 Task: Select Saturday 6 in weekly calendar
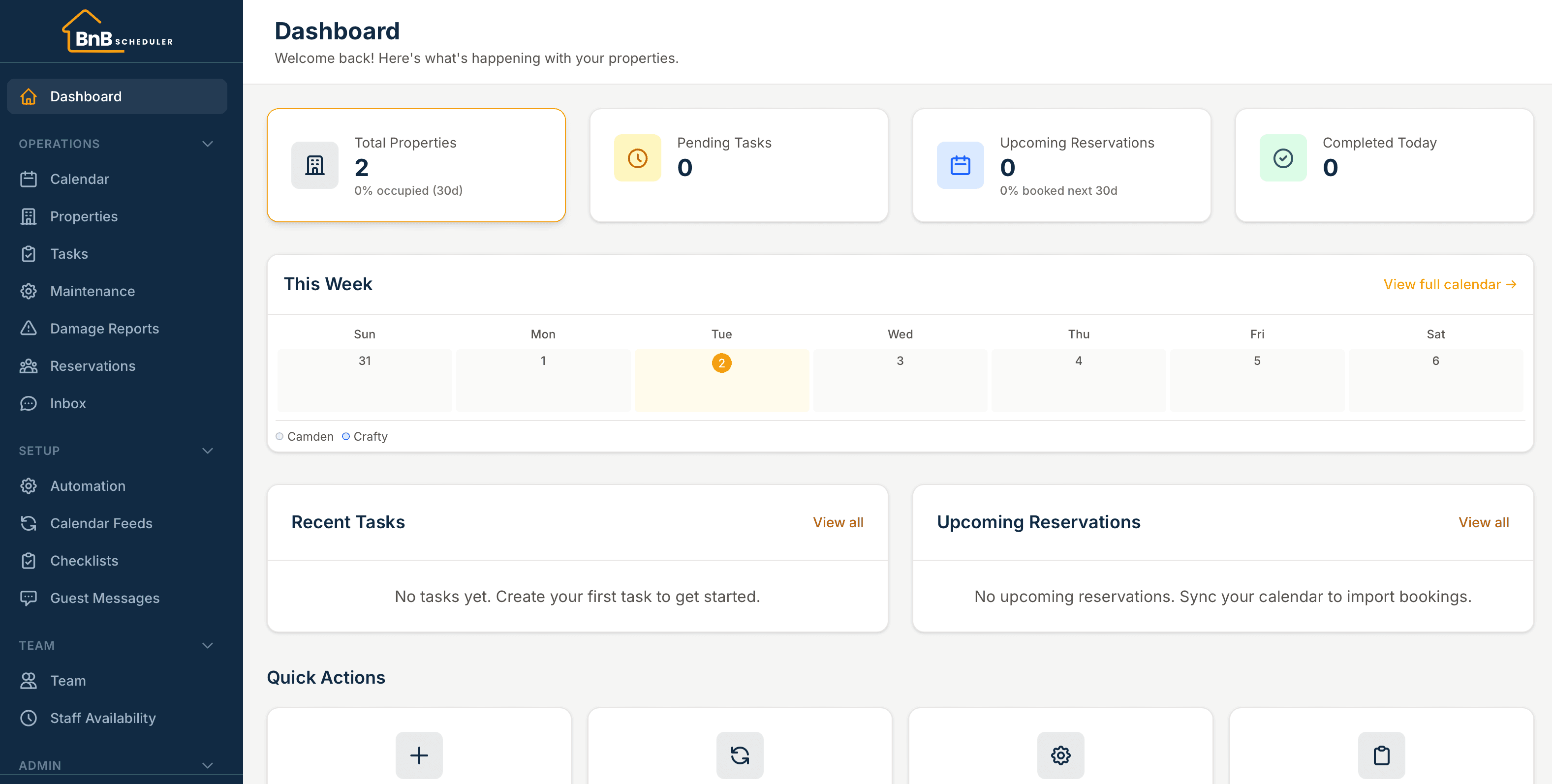[1436, 381]
